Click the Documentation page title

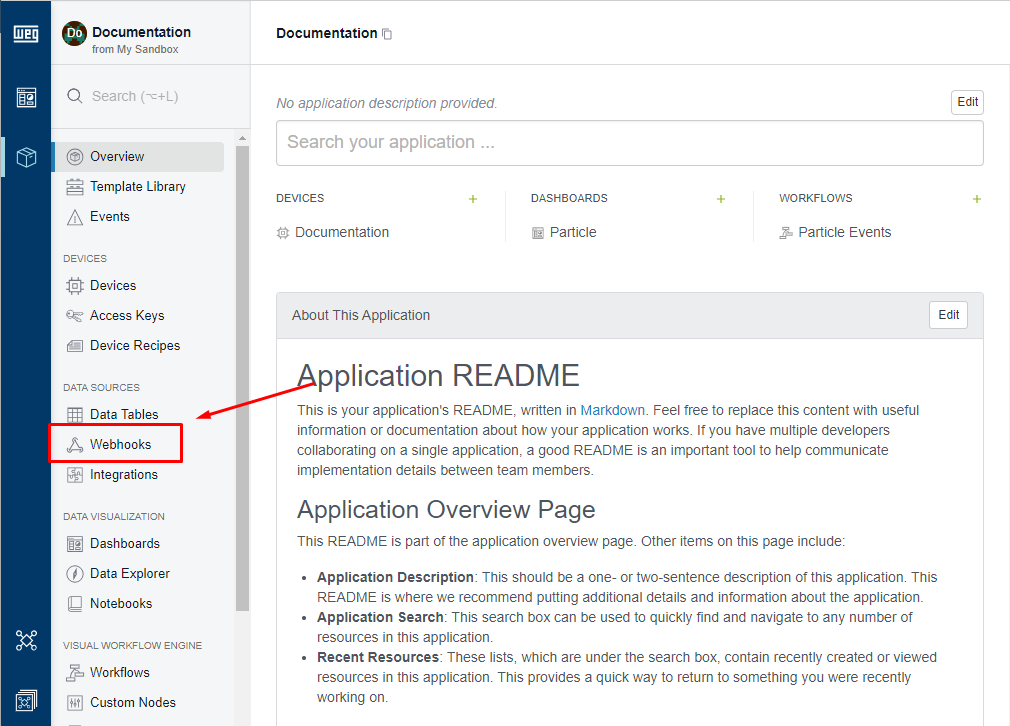[327, 33]
